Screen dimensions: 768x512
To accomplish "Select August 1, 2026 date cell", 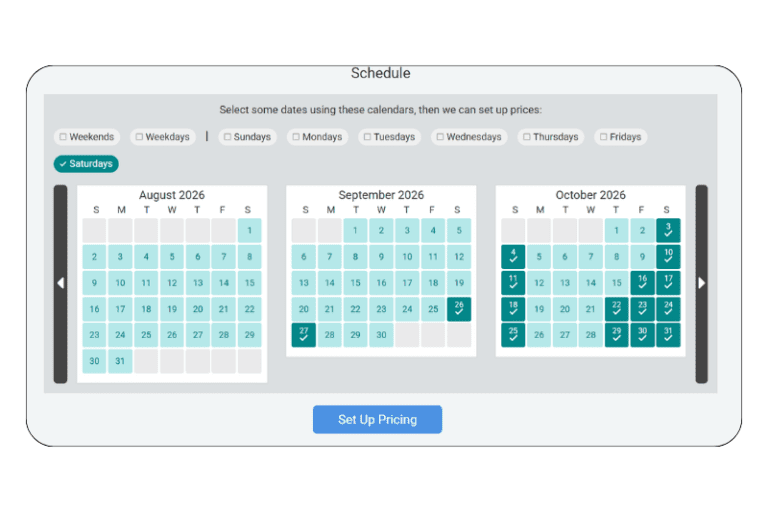I will click(249, 231).
